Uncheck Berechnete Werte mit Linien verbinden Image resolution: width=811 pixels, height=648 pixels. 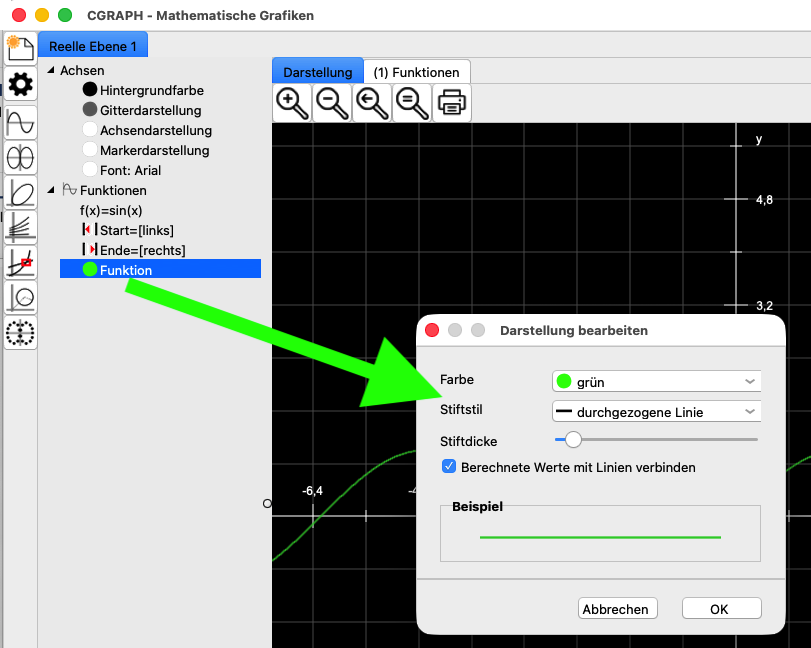(x=450, y=467)
